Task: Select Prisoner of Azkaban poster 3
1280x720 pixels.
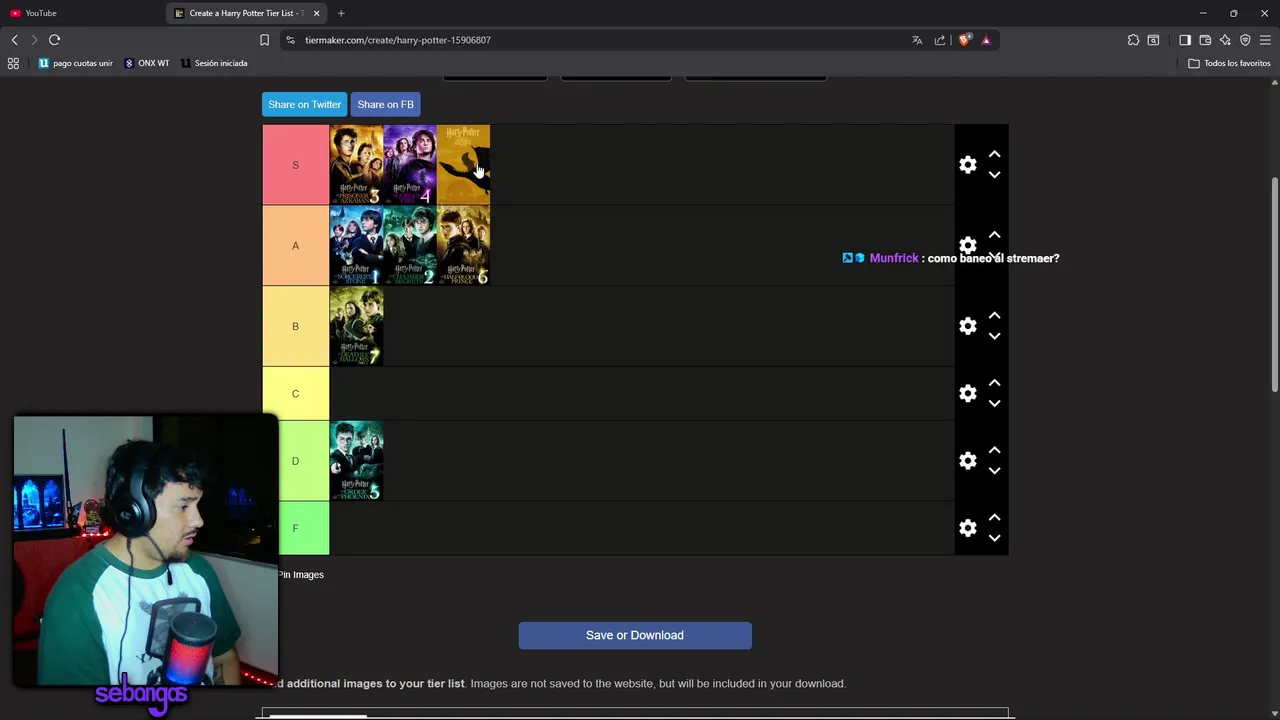Action: [x=356, y=165]
